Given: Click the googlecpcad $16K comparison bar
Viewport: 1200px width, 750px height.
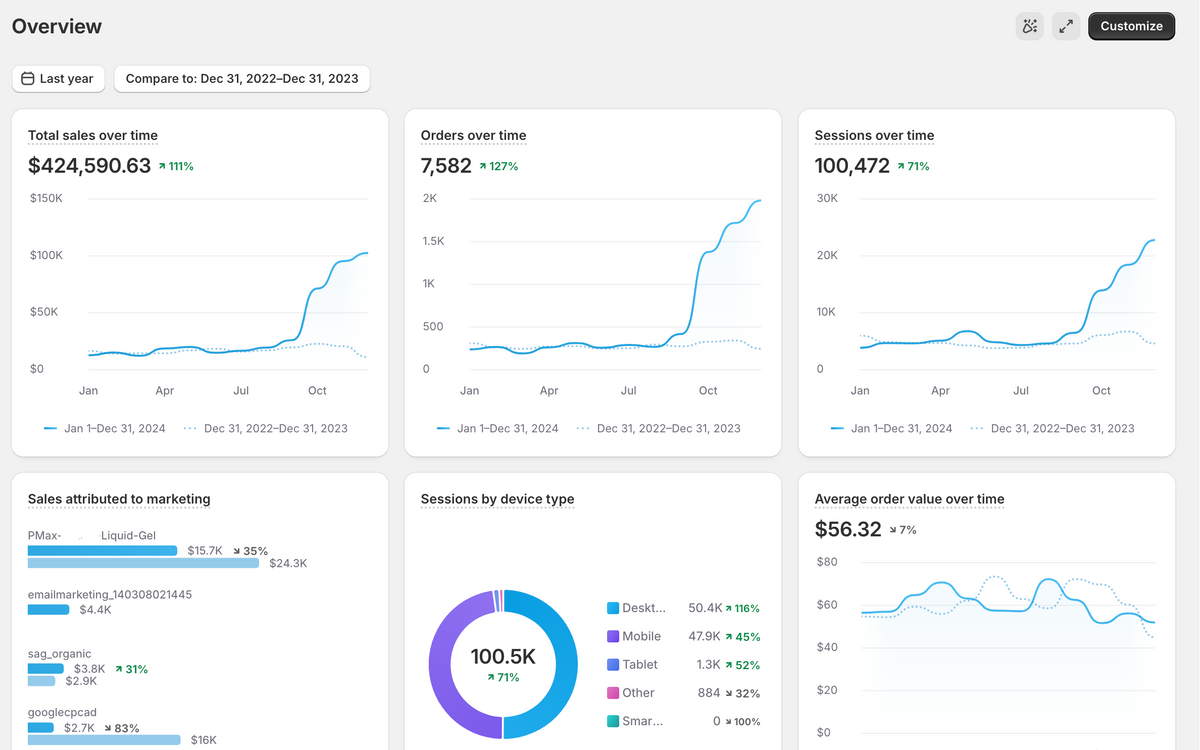Looking at the screenshot, I should (x=104, y=740).
